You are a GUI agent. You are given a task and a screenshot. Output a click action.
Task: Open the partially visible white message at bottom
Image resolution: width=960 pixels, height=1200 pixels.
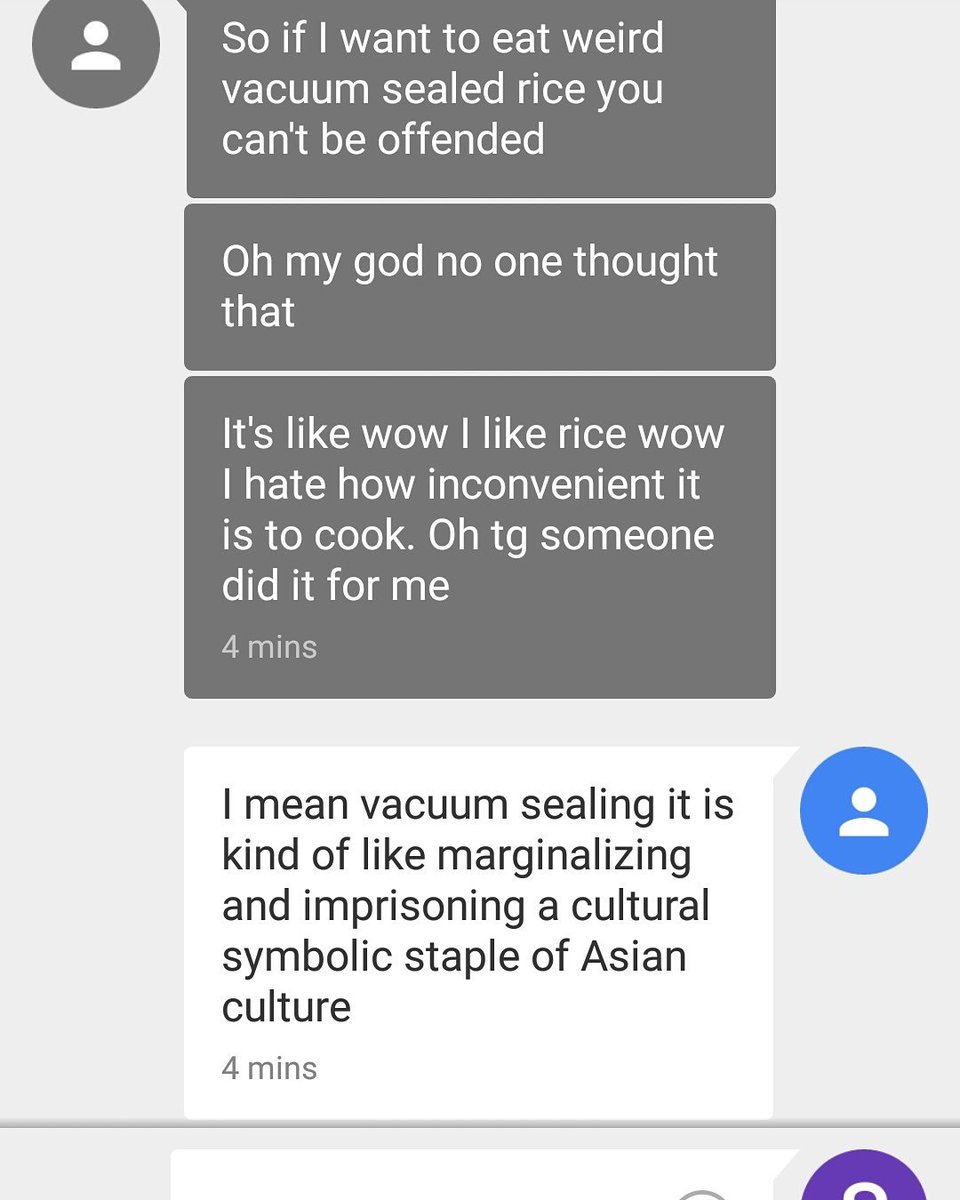click(484, 1175)
